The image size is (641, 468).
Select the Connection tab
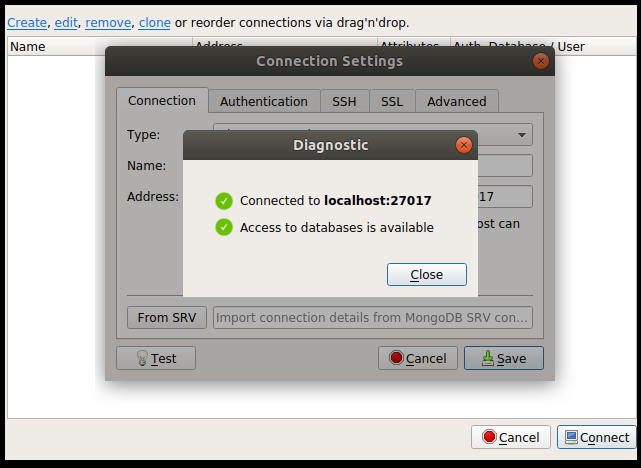click(162, 100)
